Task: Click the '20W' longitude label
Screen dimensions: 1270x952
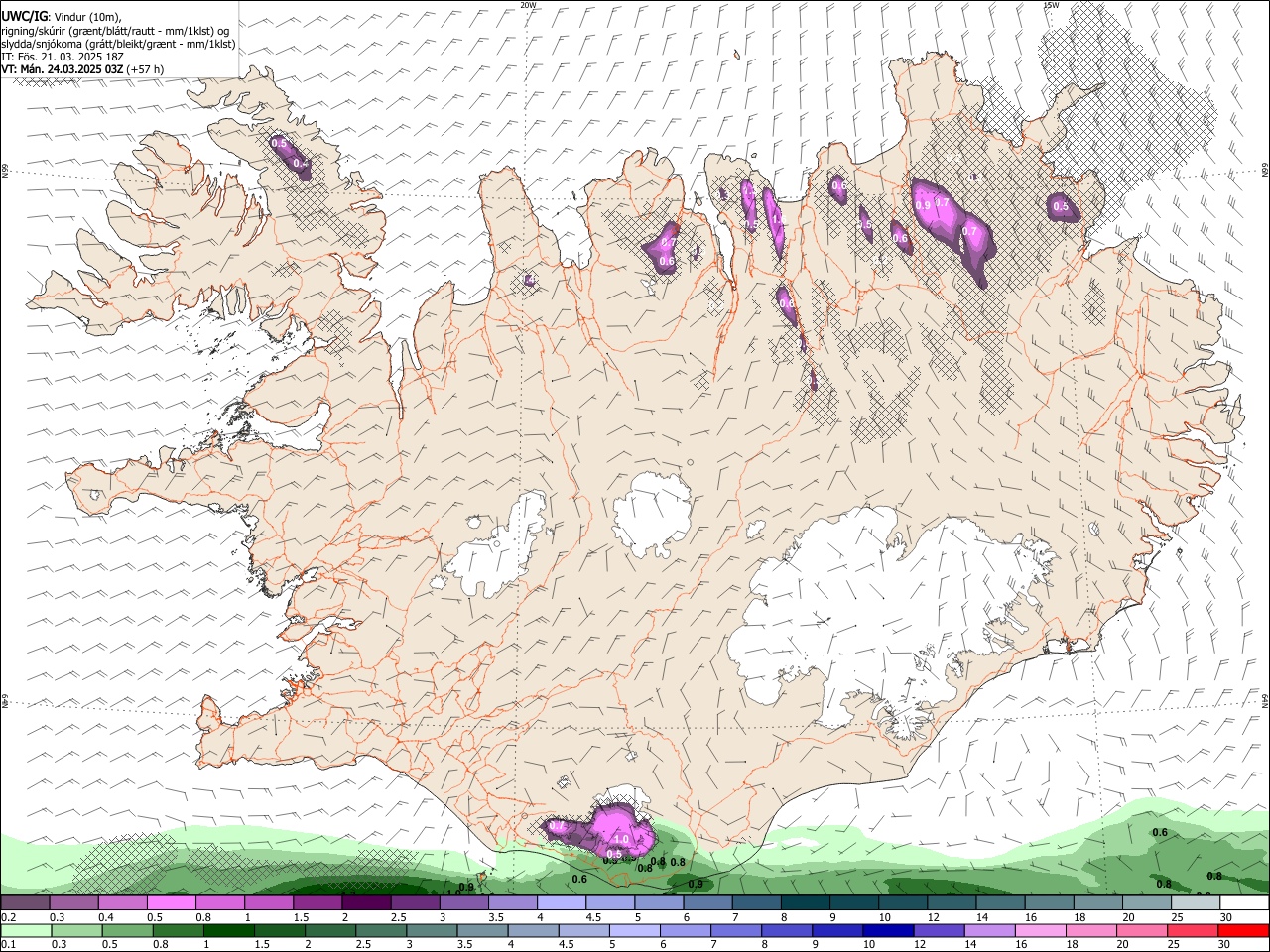Action: coord(527,5)
